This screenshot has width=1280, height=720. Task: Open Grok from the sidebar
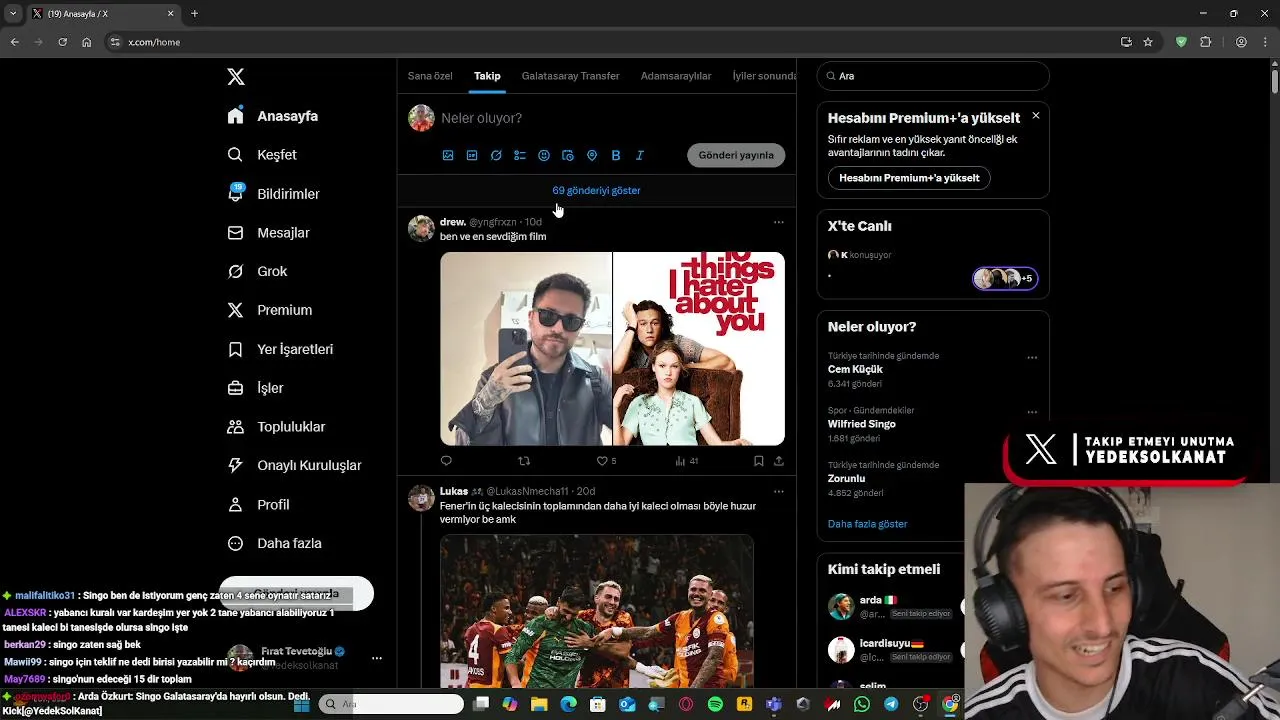pos(257,271)
